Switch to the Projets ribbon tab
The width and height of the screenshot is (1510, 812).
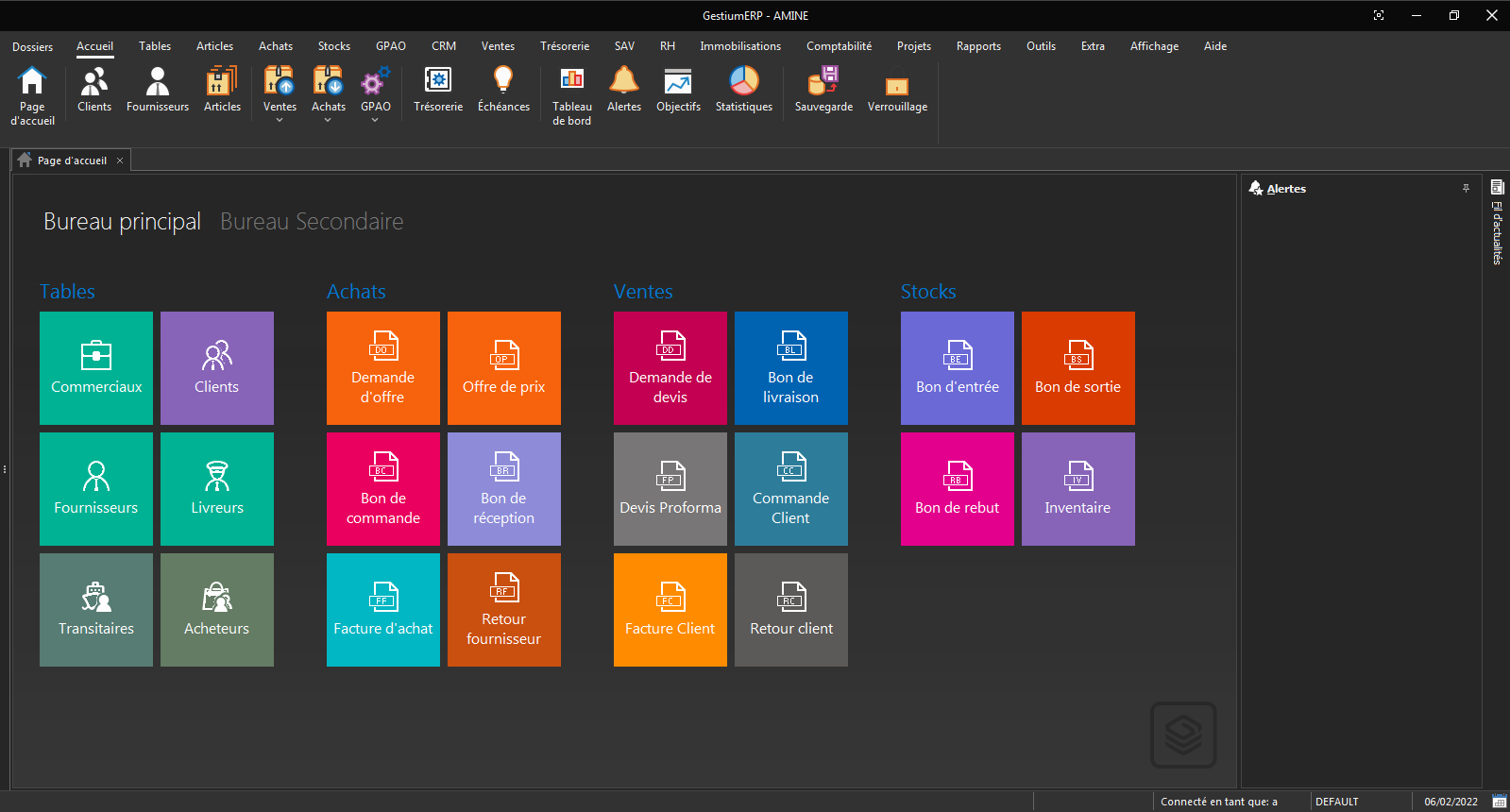tap(914, 46)
